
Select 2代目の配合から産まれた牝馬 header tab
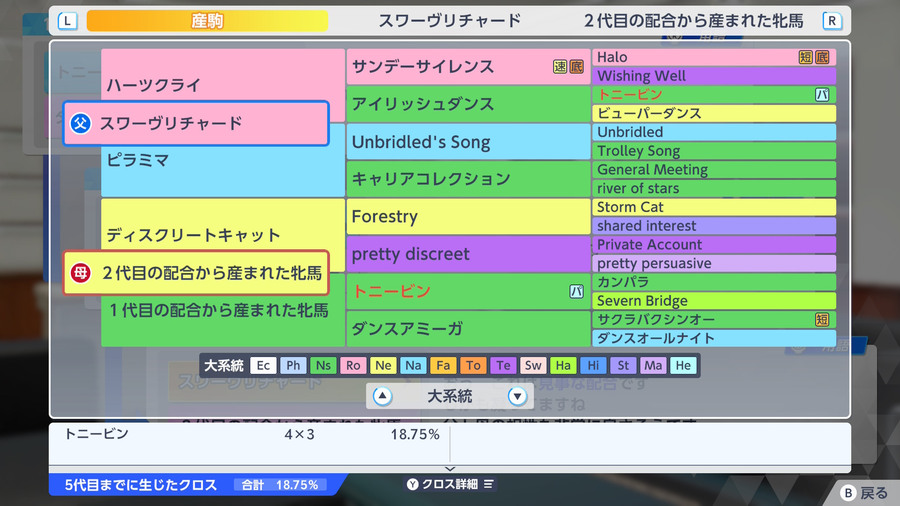click(x=693, y=21)
